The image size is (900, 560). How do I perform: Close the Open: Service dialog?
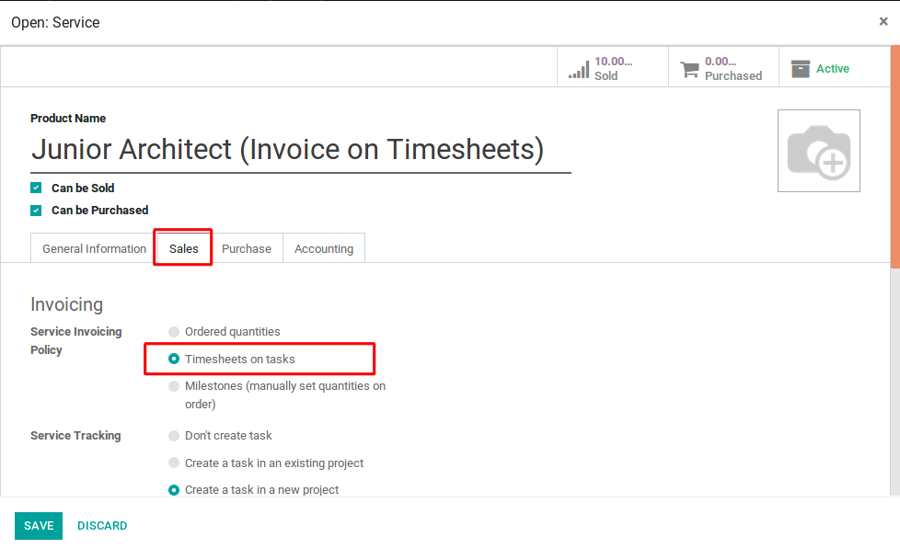883,21
